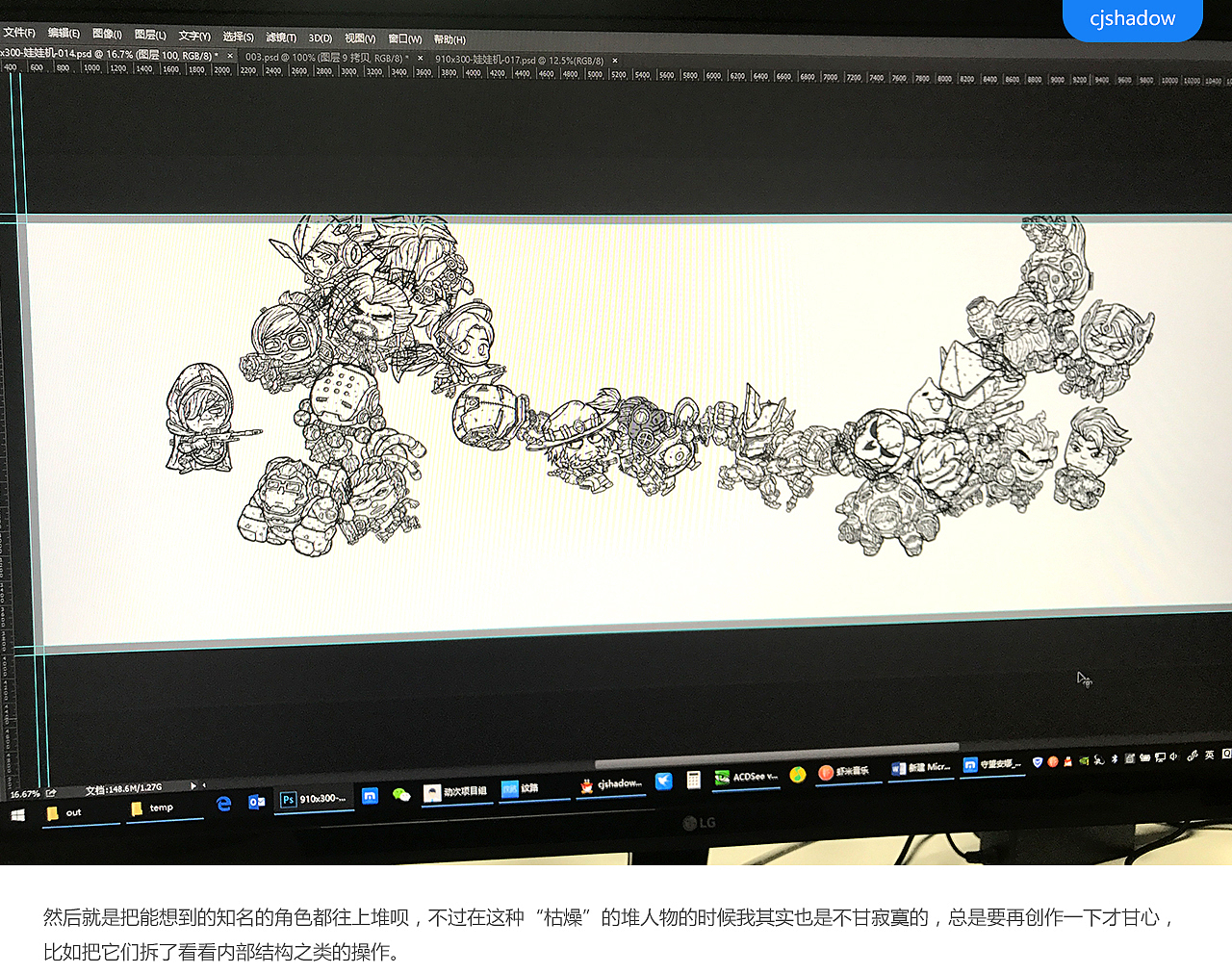This screenshot has width=1232, height=974.
Task: Open the 帮助(H) menu
Action: pyautogui.click(x=449, y=39)
